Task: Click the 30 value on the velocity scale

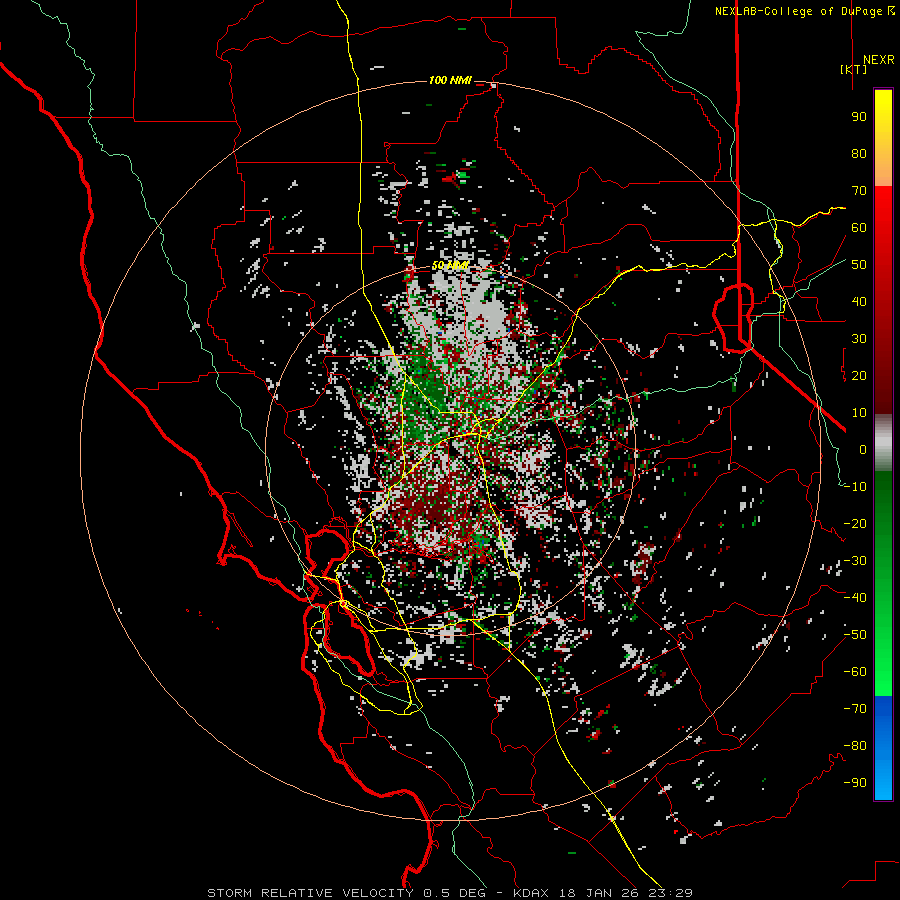Action: click(859, 339)
